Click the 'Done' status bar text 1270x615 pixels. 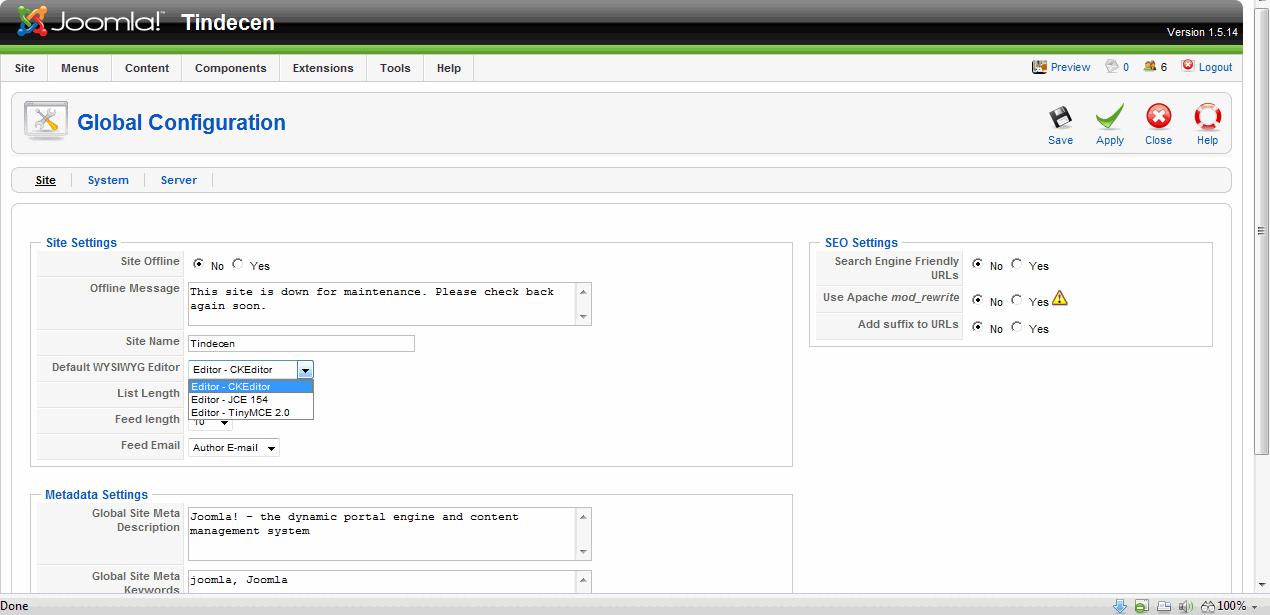[x=15, y=606]
